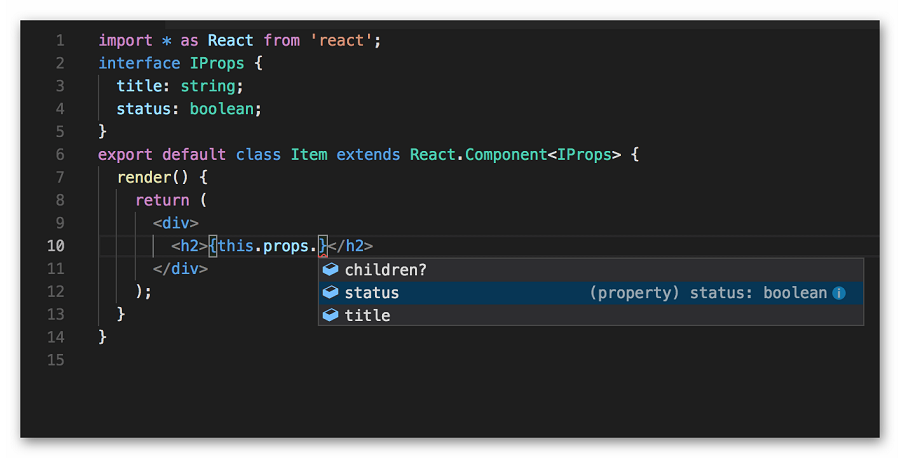900x458 pixels.
Task: Click the info icon beside status: boolean
Action: (x=839, y=293)
